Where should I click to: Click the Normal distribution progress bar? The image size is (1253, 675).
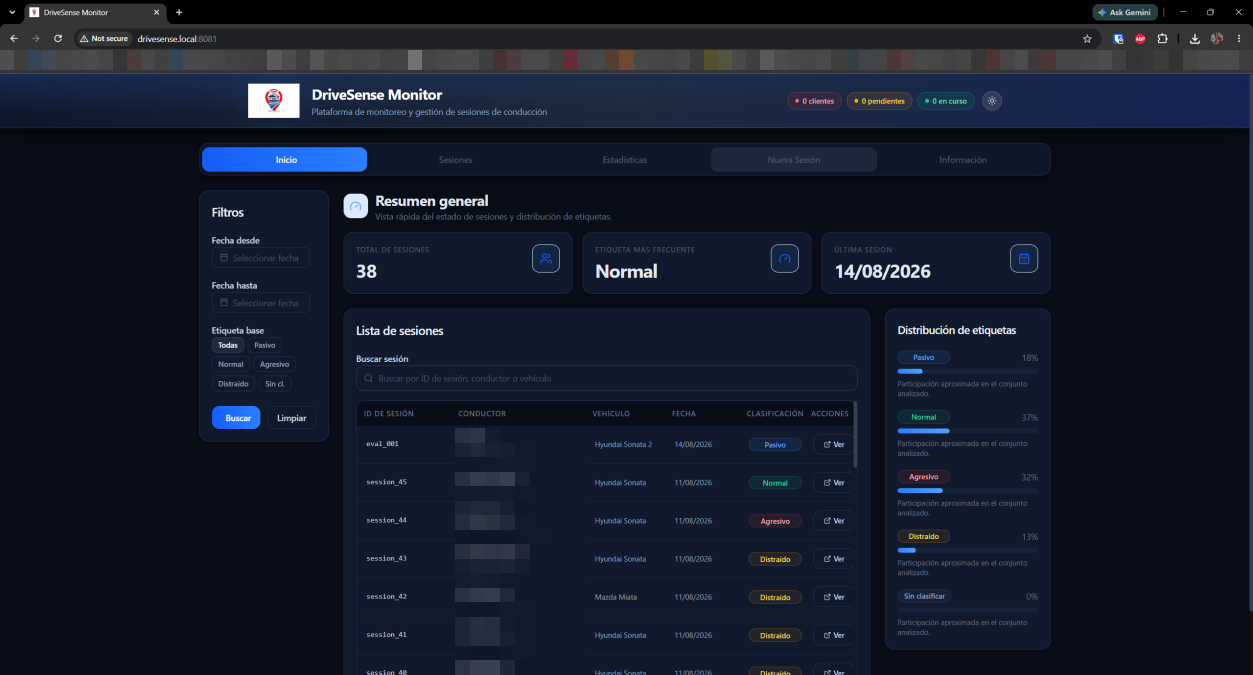pyautogui.click(x=967, y=431)
